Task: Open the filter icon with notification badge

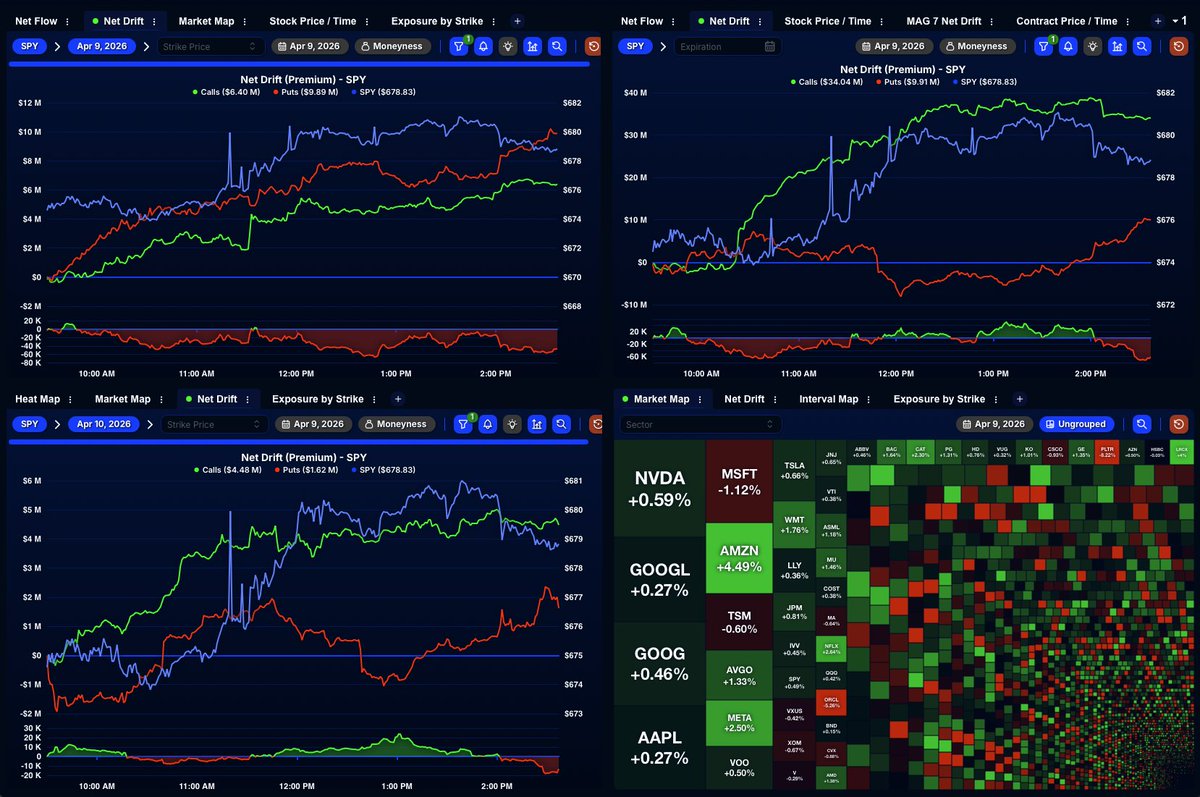Action: coord(459,46)
